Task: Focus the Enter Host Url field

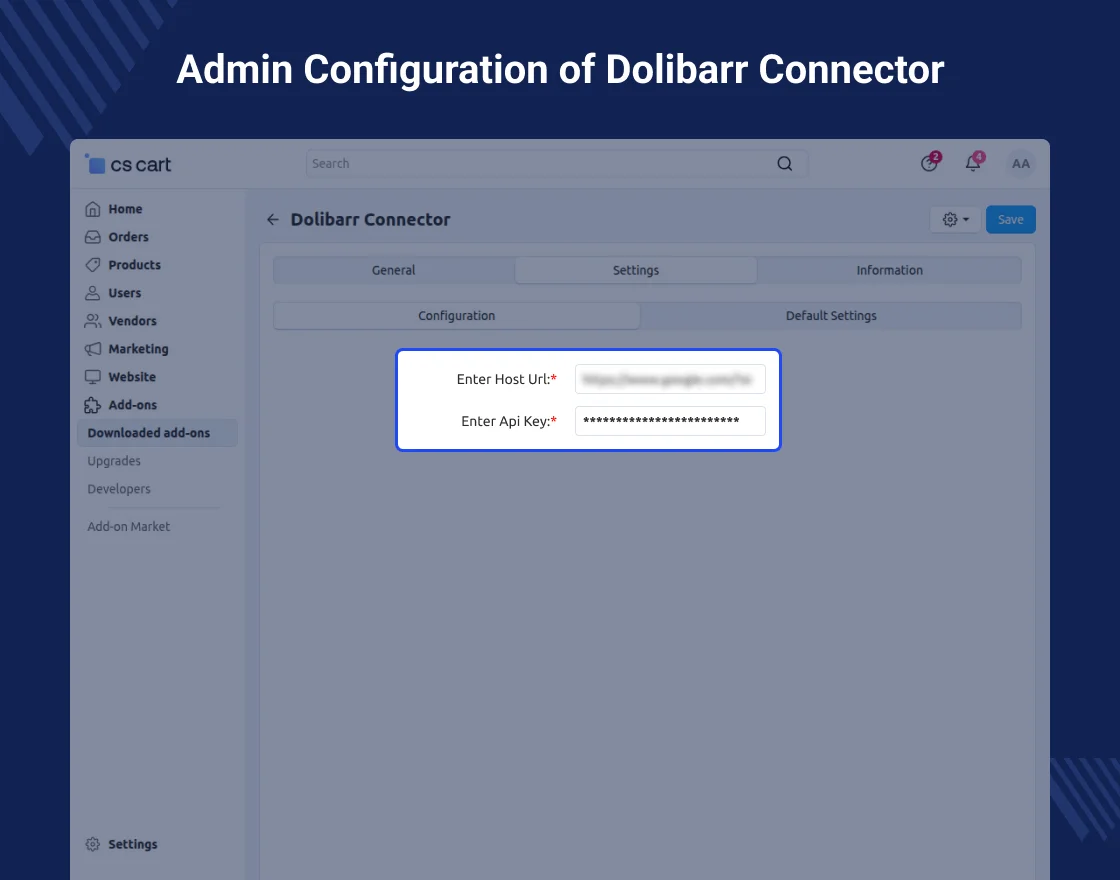Action: (x=670, y=379)
